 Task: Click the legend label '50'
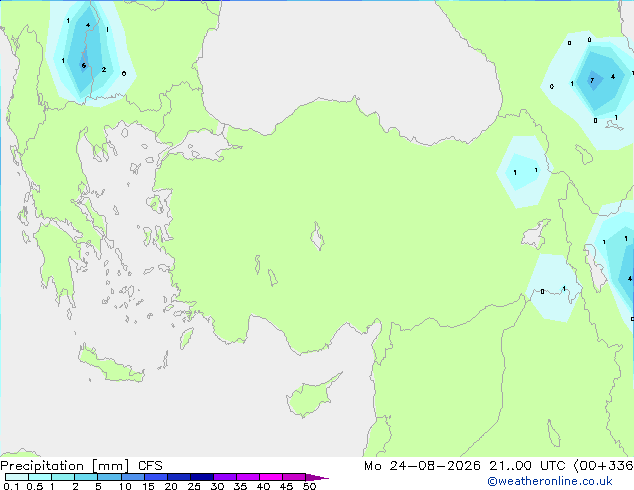[309, 486]
